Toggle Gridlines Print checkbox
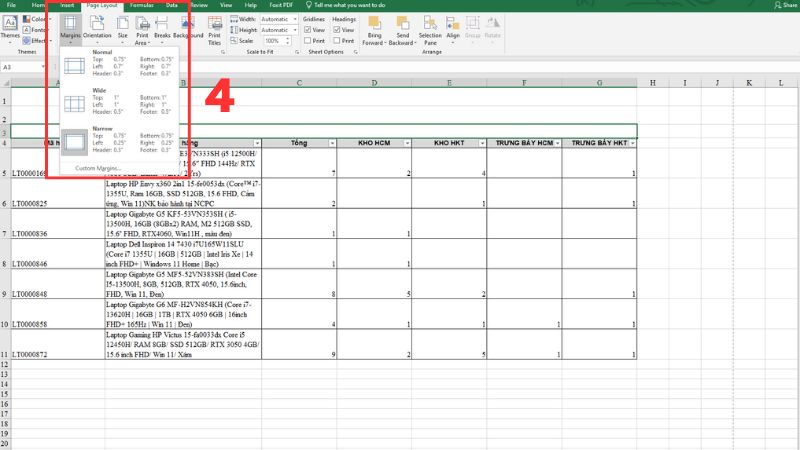The width and height of the screenshot is (800, 450). pos(308,41)
